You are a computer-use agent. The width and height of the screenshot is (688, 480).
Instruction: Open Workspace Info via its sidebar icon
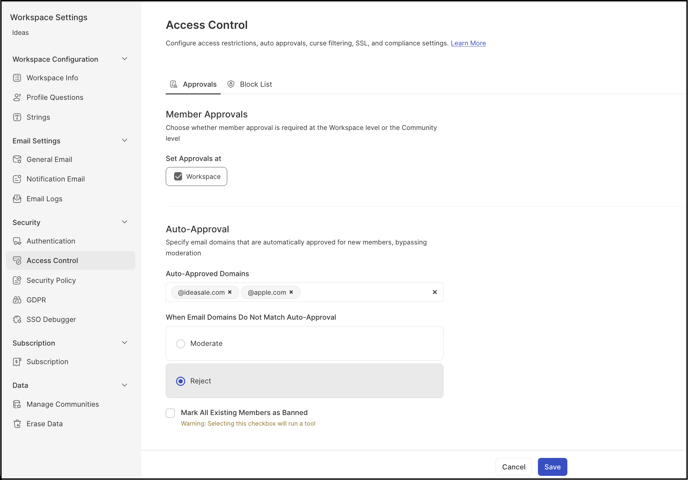coord(17,78)
